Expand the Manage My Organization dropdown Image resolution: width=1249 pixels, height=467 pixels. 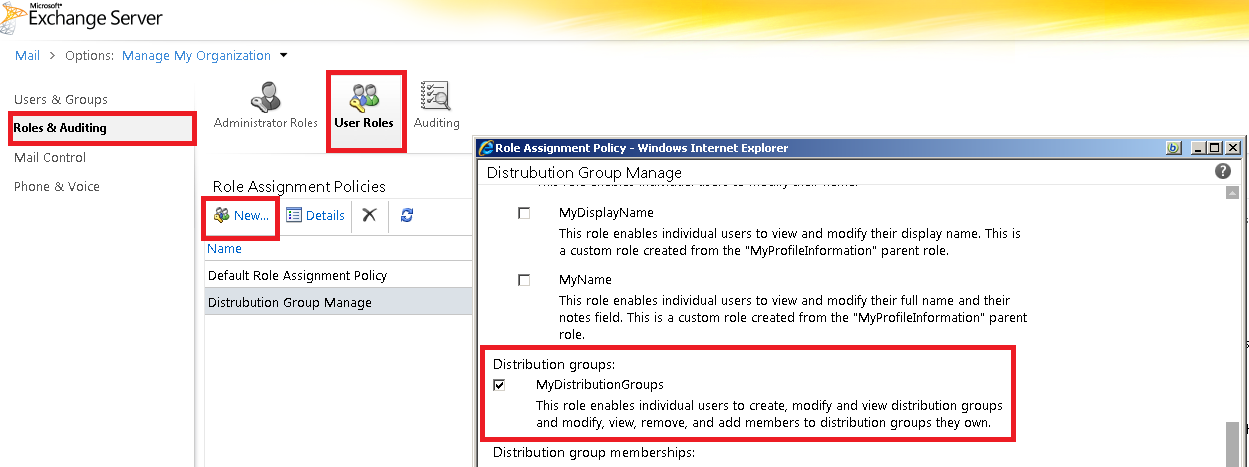click(284, 56)
